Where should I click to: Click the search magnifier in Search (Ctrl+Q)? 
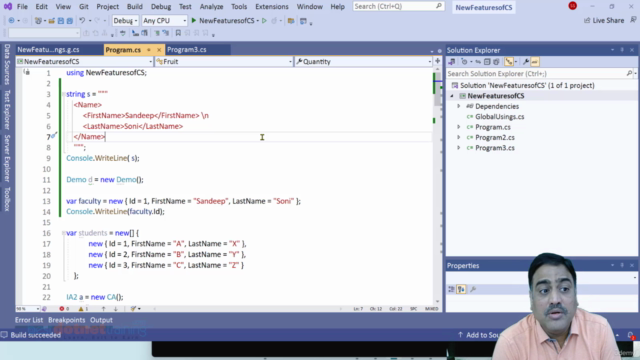pyautogui.click(x=439, y=6)
